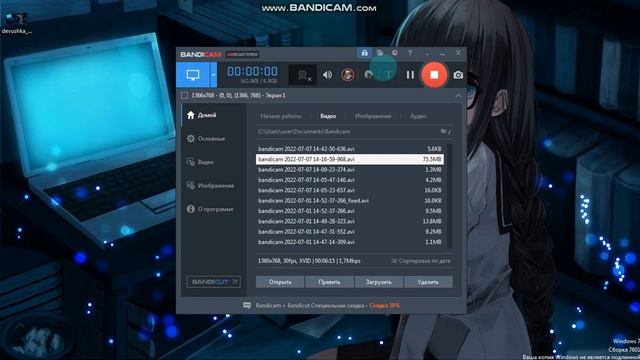
Task: Collapse the panel with the chevron arrow
Action: pos(458,96)
